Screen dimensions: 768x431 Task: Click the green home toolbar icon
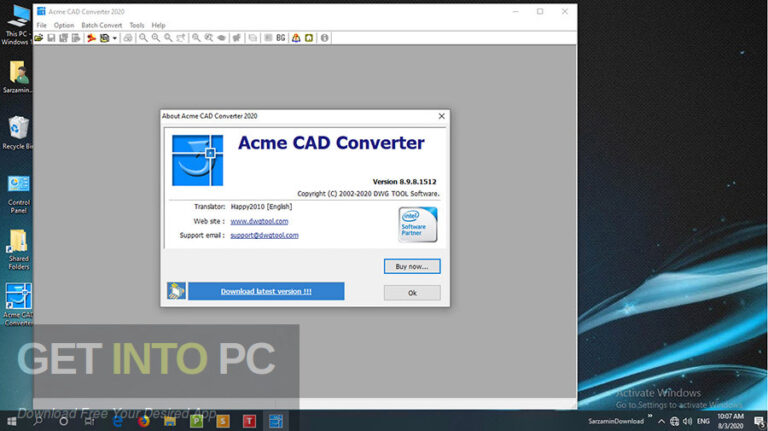(309, 38)
